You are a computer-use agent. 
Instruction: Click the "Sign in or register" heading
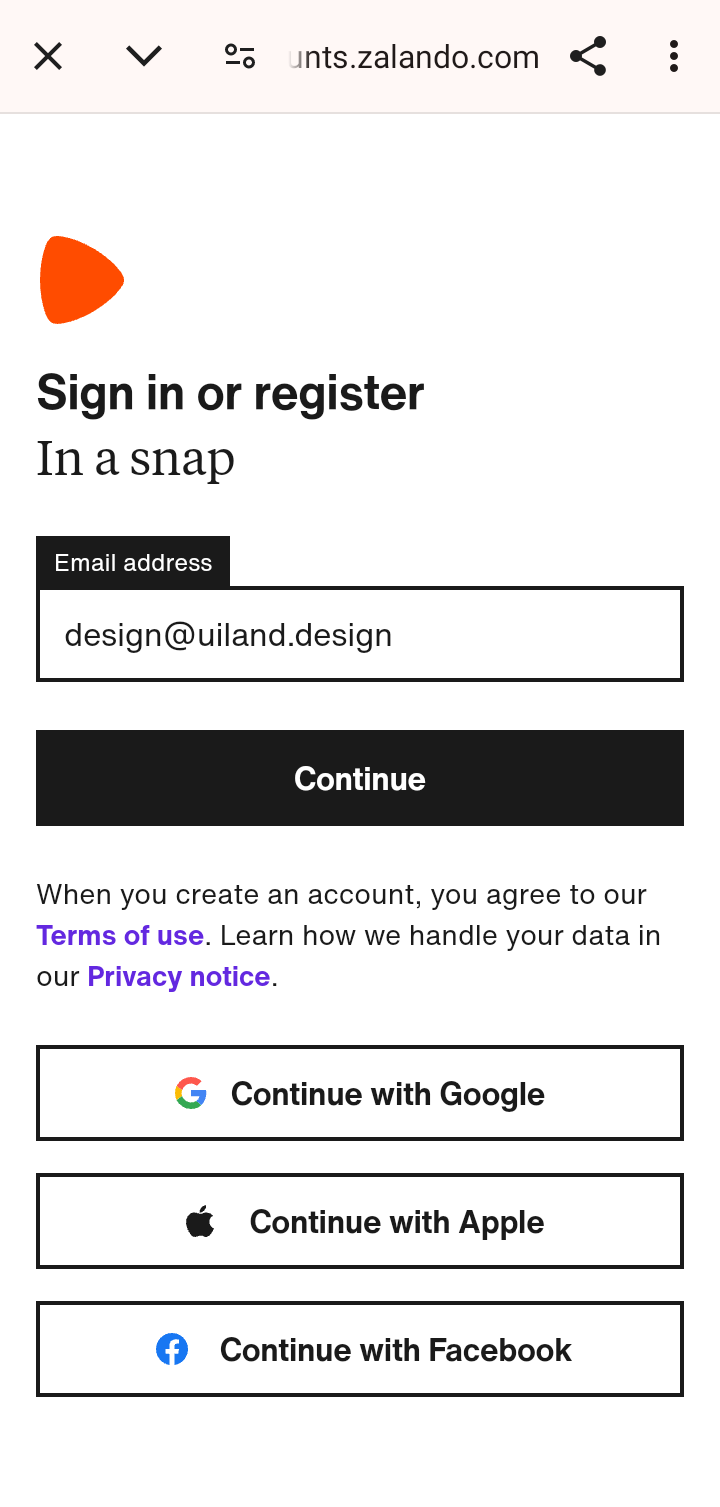point(230,393)
